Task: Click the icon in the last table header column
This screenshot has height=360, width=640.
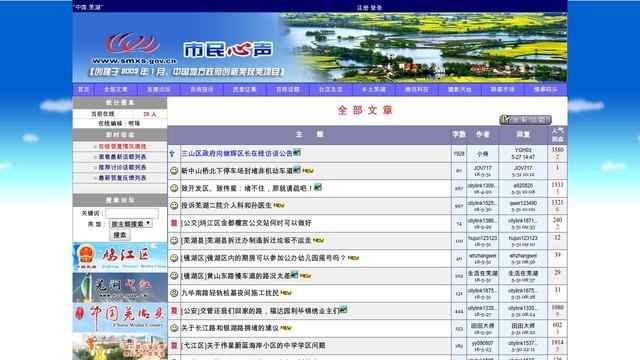Action: (558, 135)
